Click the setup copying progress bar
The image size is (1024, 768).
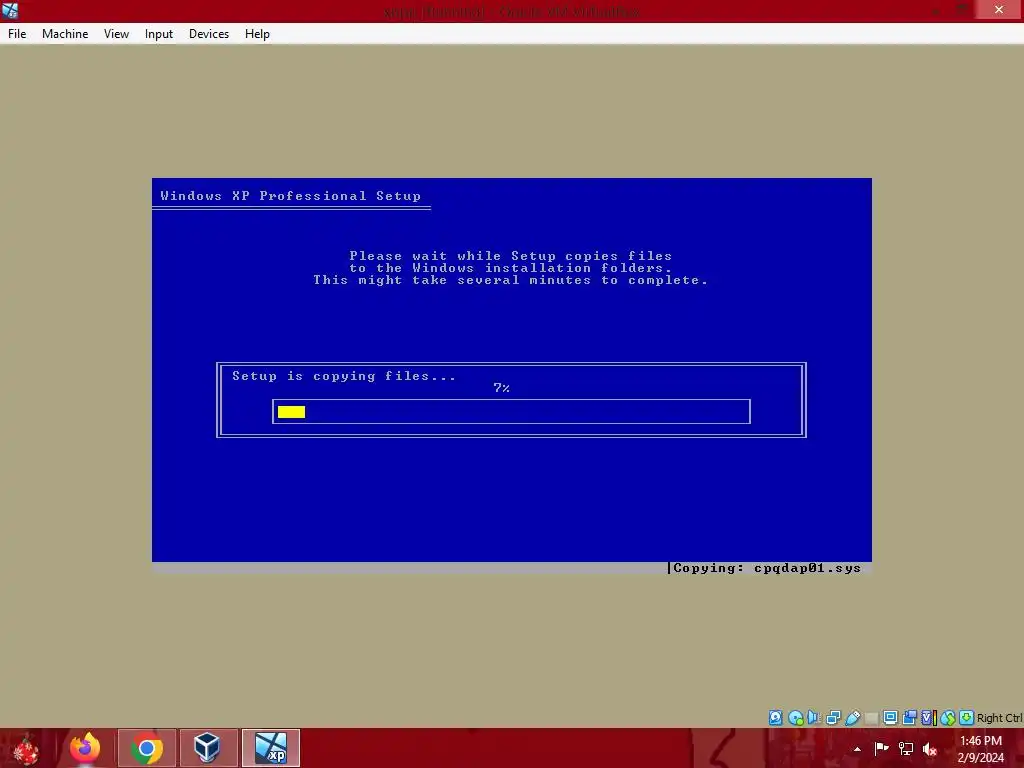coord(511,411)
